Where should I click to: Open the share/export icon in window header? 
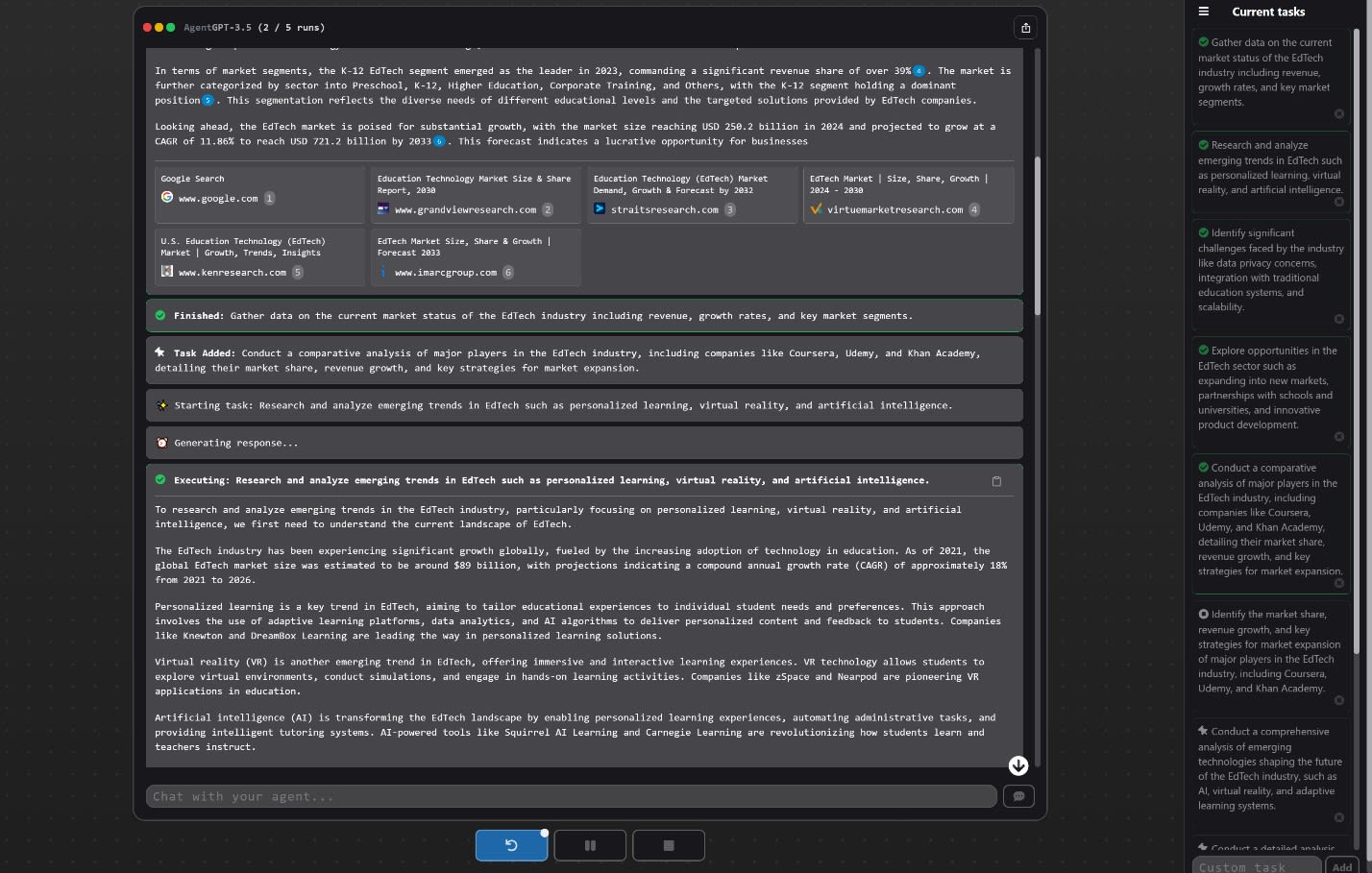click(x=1025, y=28)
